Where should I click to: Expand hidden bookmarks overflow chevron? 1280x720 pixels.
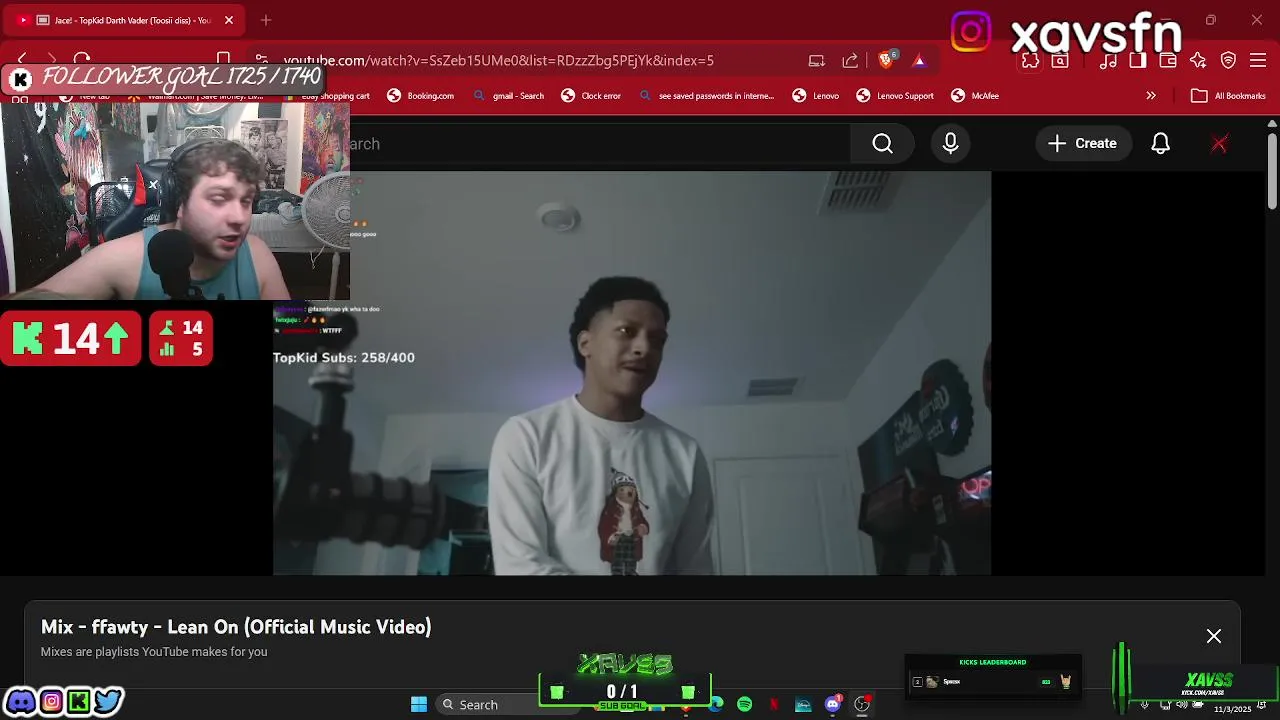(1151, 96)
